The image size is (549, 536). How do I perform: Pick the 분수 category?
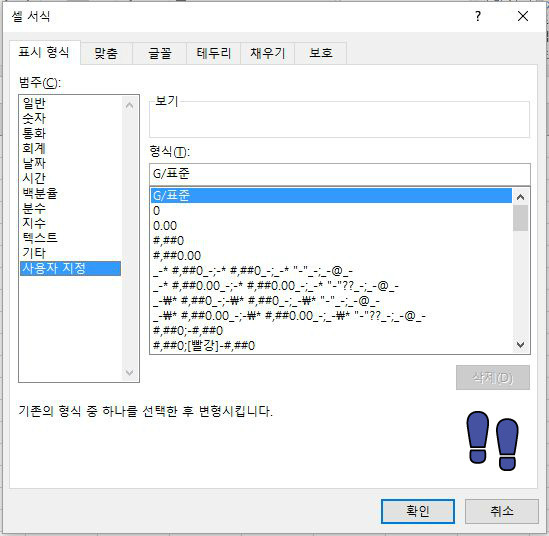click(x=70, y=208)
